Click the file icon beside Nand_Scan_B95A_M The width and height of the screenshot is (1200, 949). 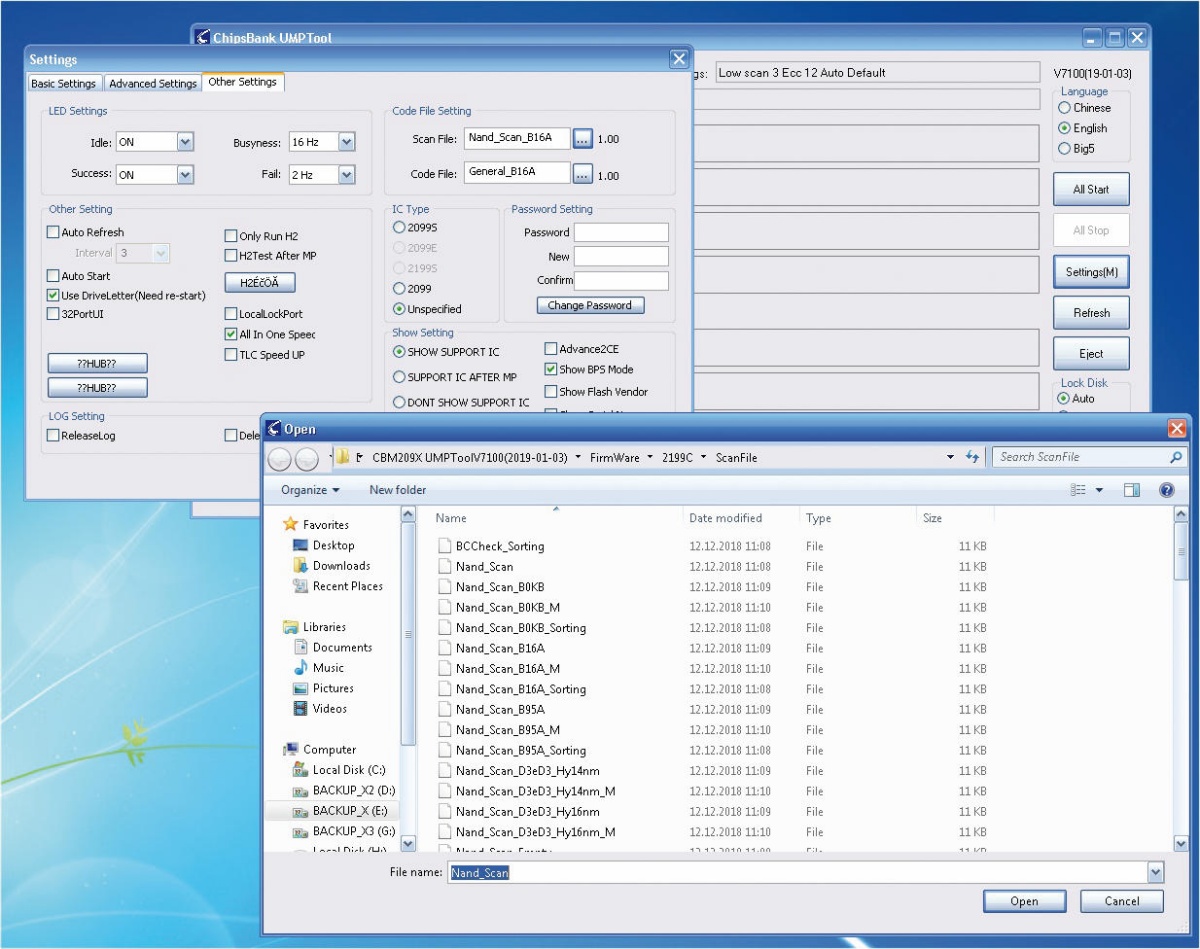coord(445,730)
